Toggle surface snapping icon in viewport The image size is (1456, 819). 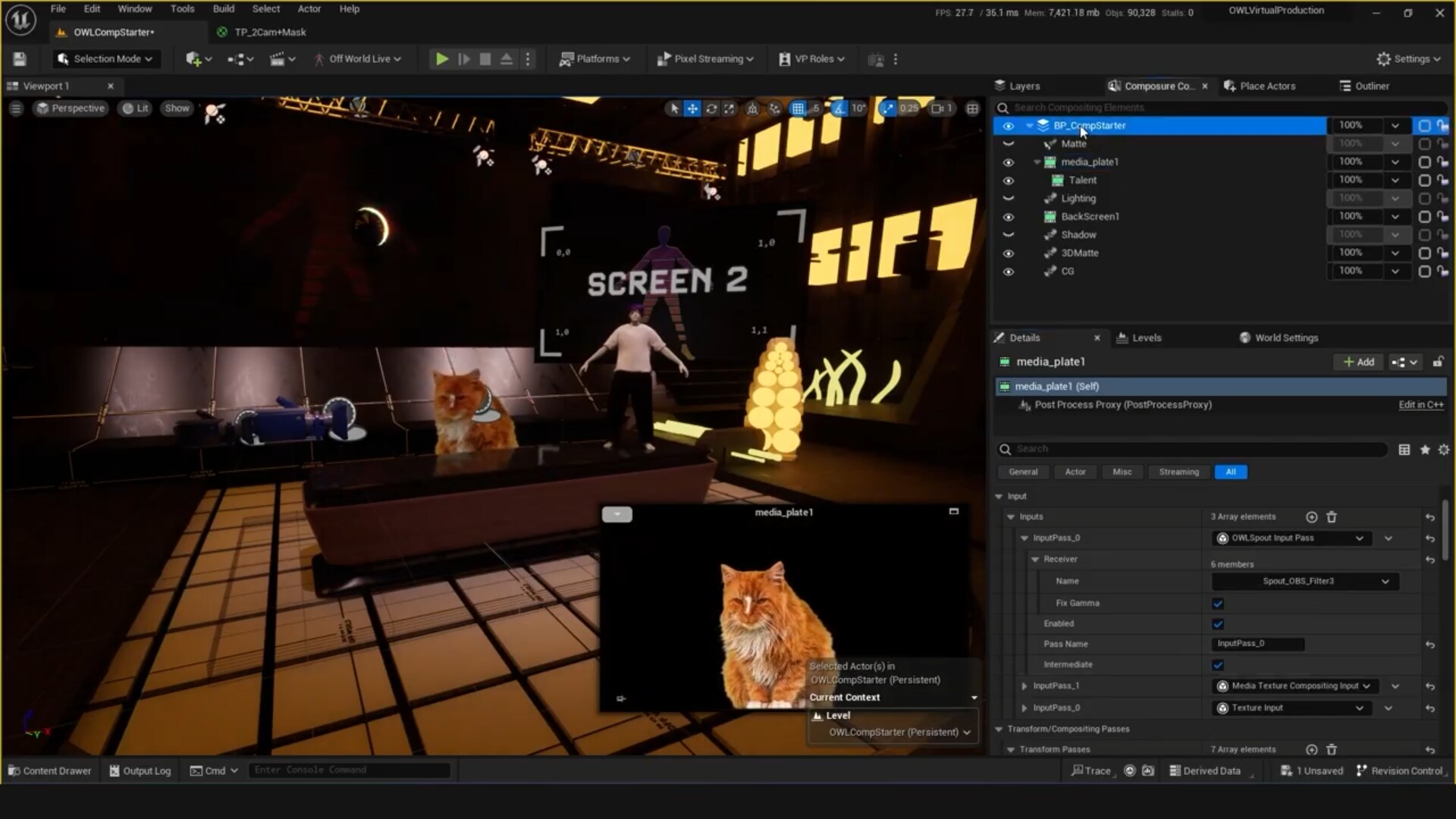[774, 108]
